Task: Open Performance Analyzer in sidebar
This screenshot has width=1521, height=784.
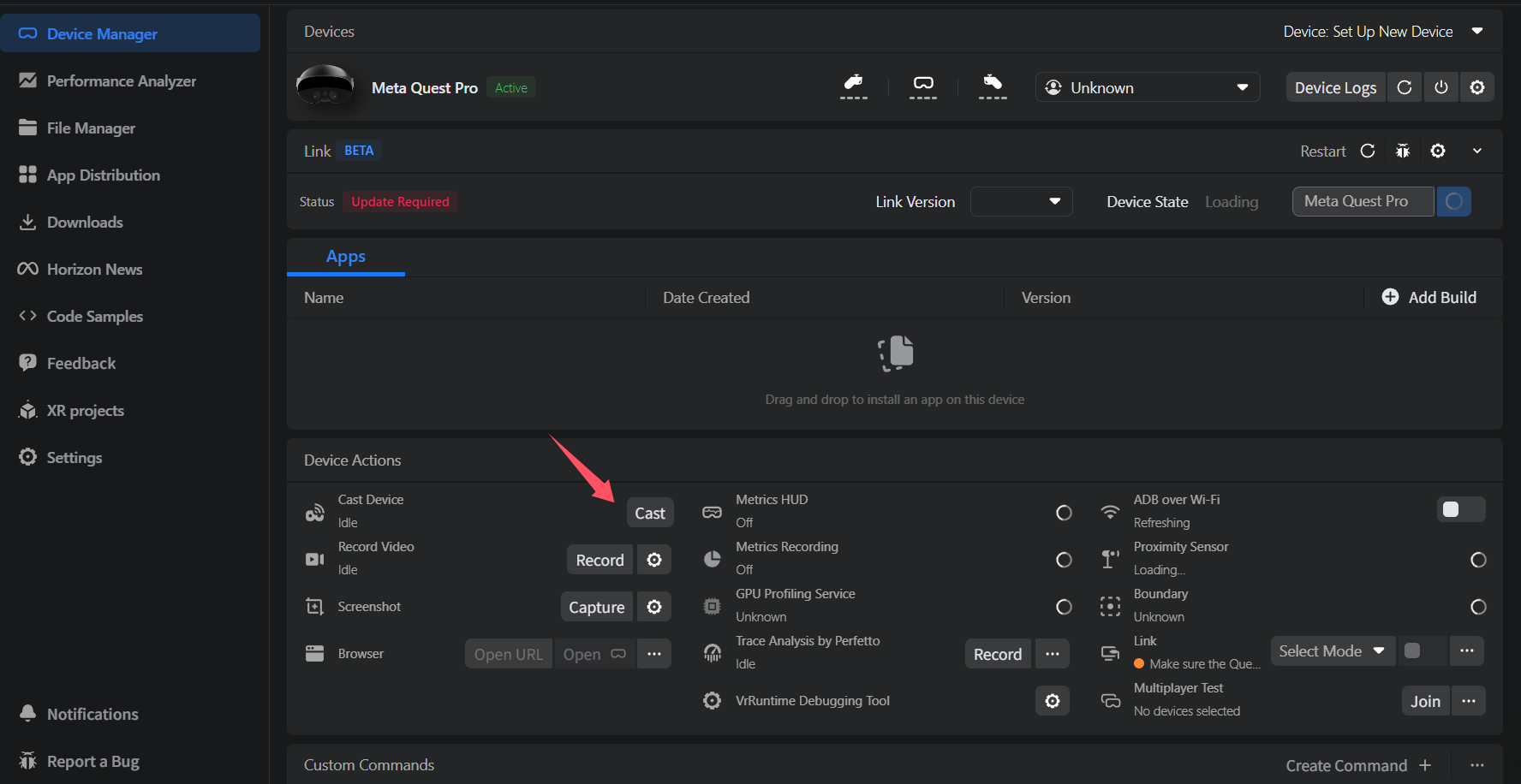Action: [x=121, y=81]
